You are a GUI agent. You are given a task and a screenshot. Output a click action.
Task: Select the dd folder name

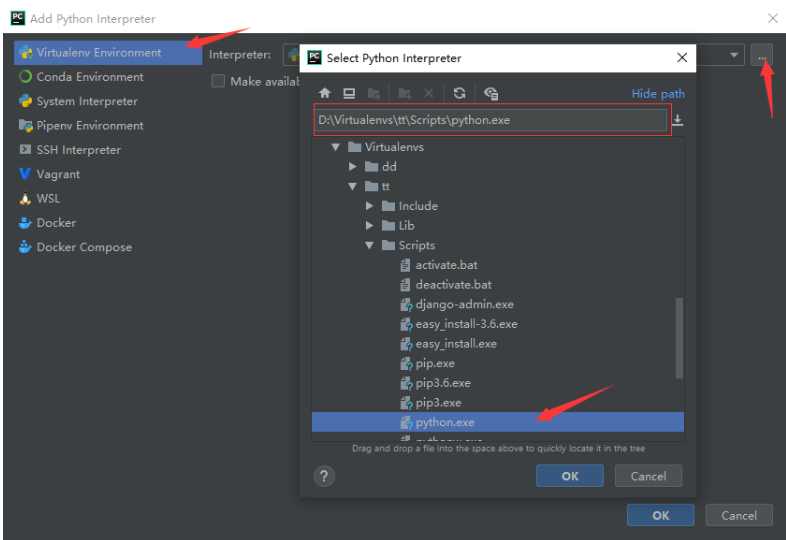pyautogui.click(x=389, y=166)
